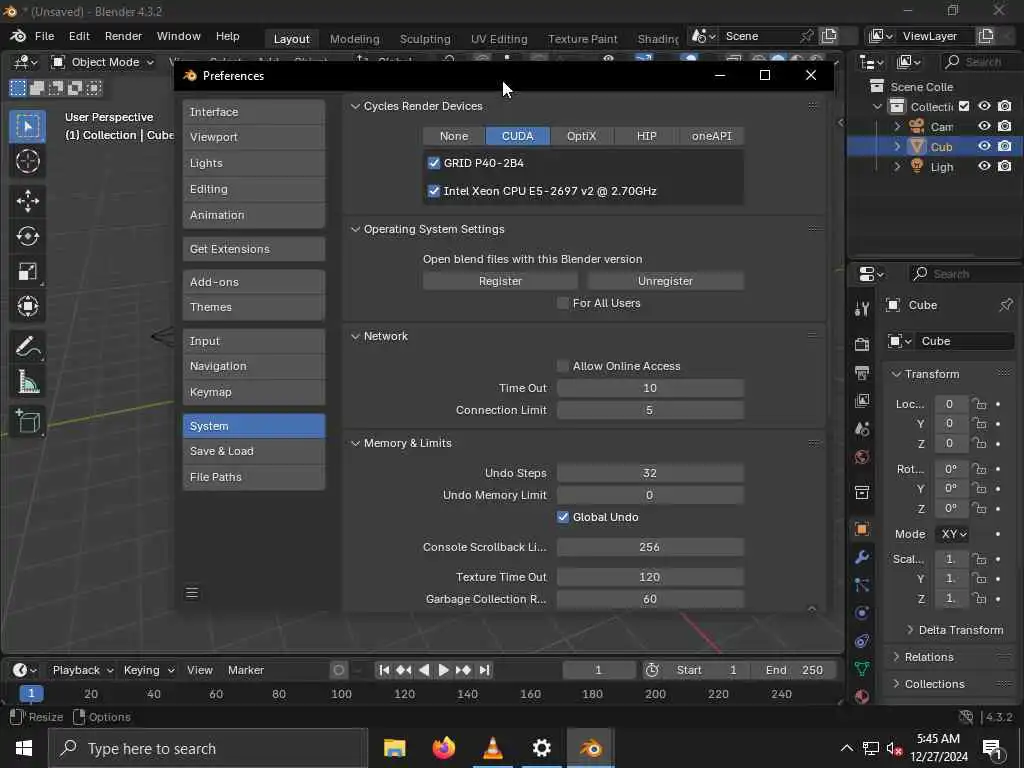Pin the Cube properties panel

(x=1006, y=305)
